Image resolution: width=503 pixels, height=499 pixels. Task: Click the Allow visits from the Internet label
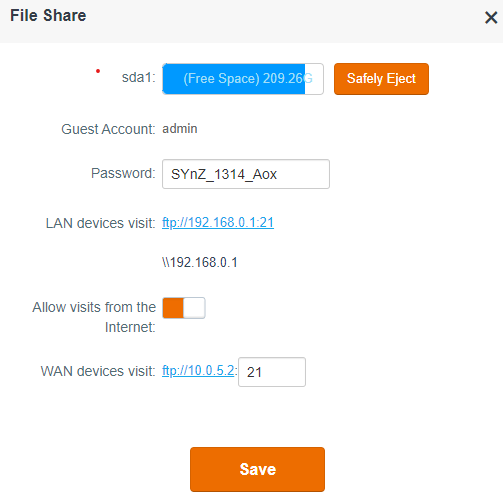click(94, 317)
